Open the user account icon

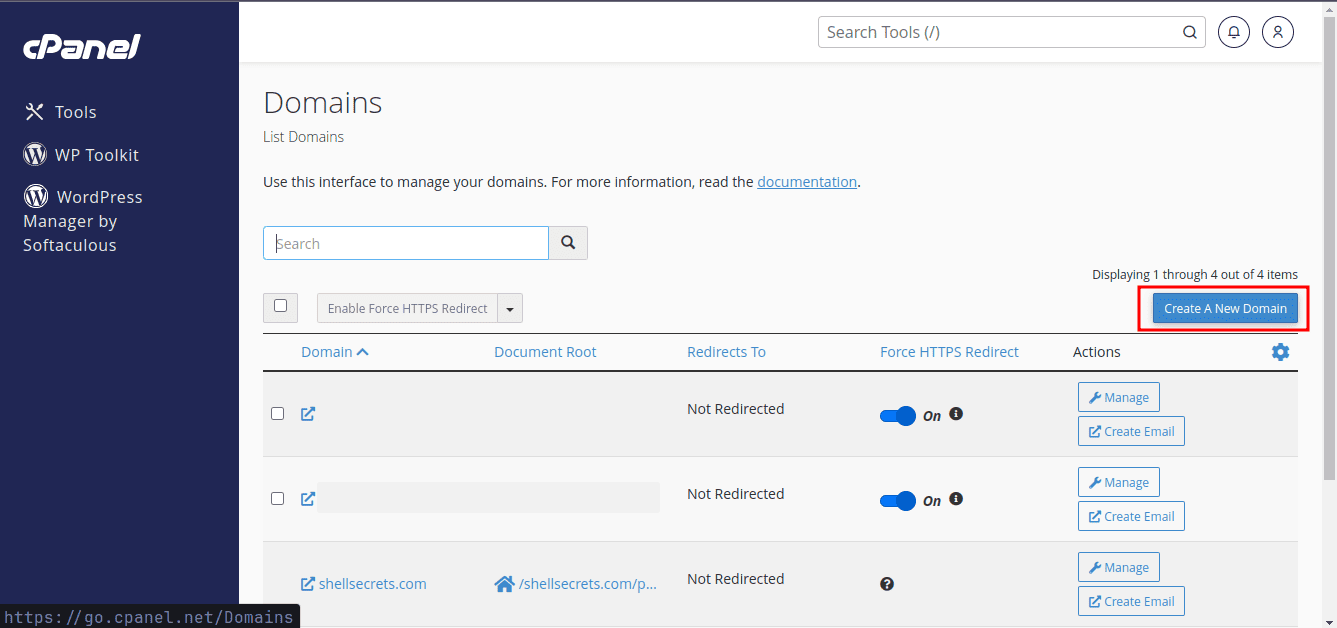[1277, 31]
